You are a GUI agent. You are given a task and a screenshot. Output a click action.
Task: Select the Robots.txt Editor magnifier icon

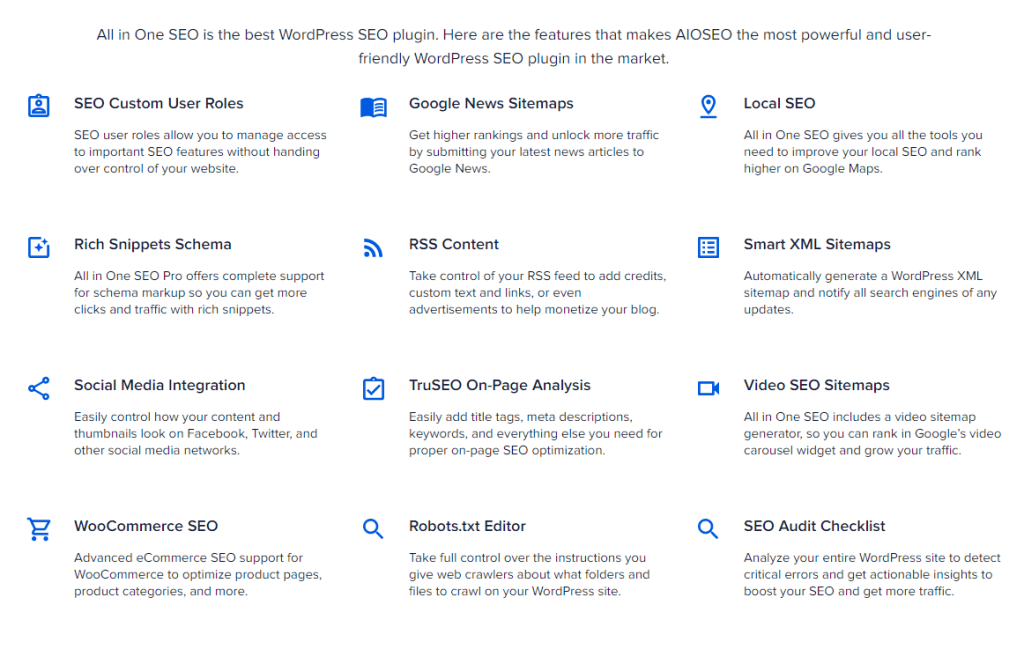tap(373, 527)
